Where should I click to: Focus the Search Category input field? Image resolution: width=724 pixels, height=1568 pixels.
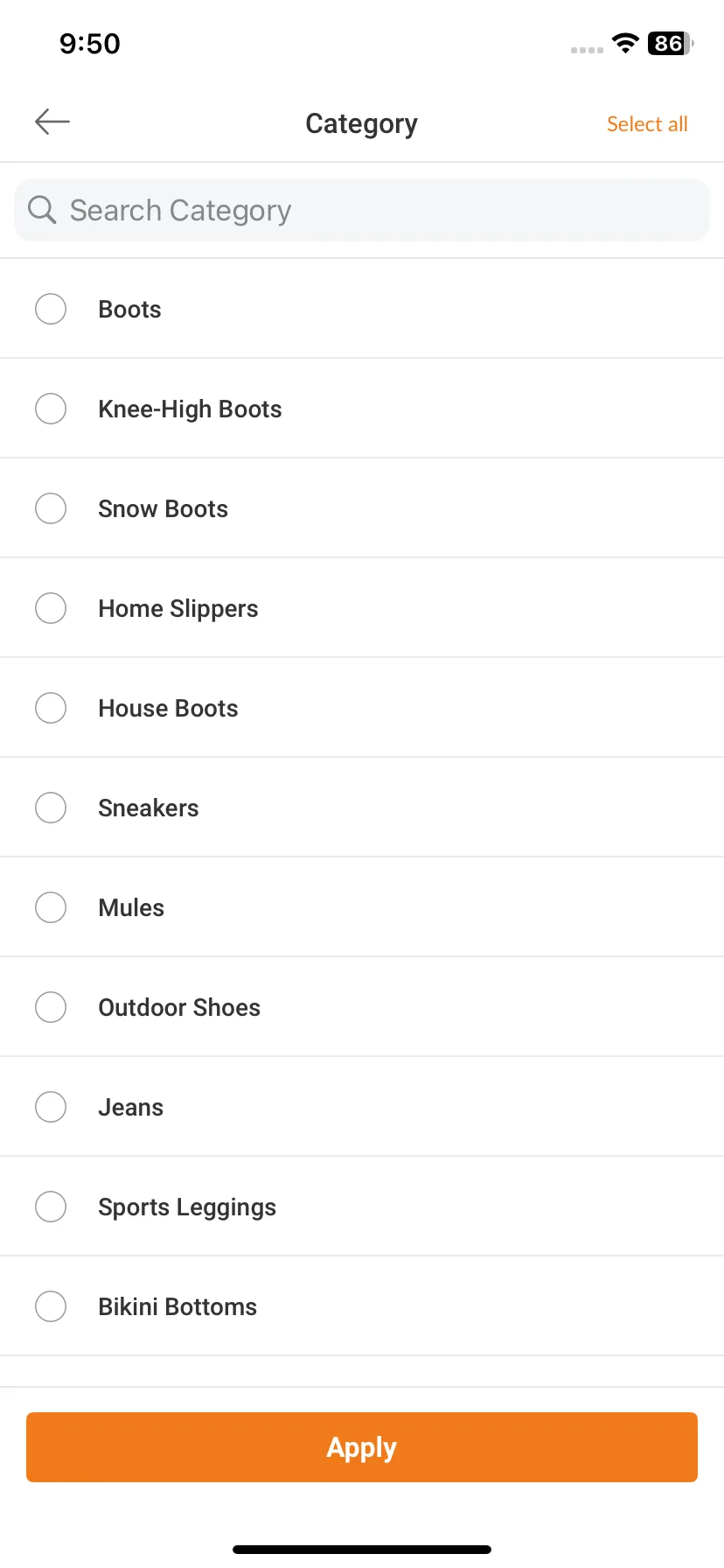362,210
